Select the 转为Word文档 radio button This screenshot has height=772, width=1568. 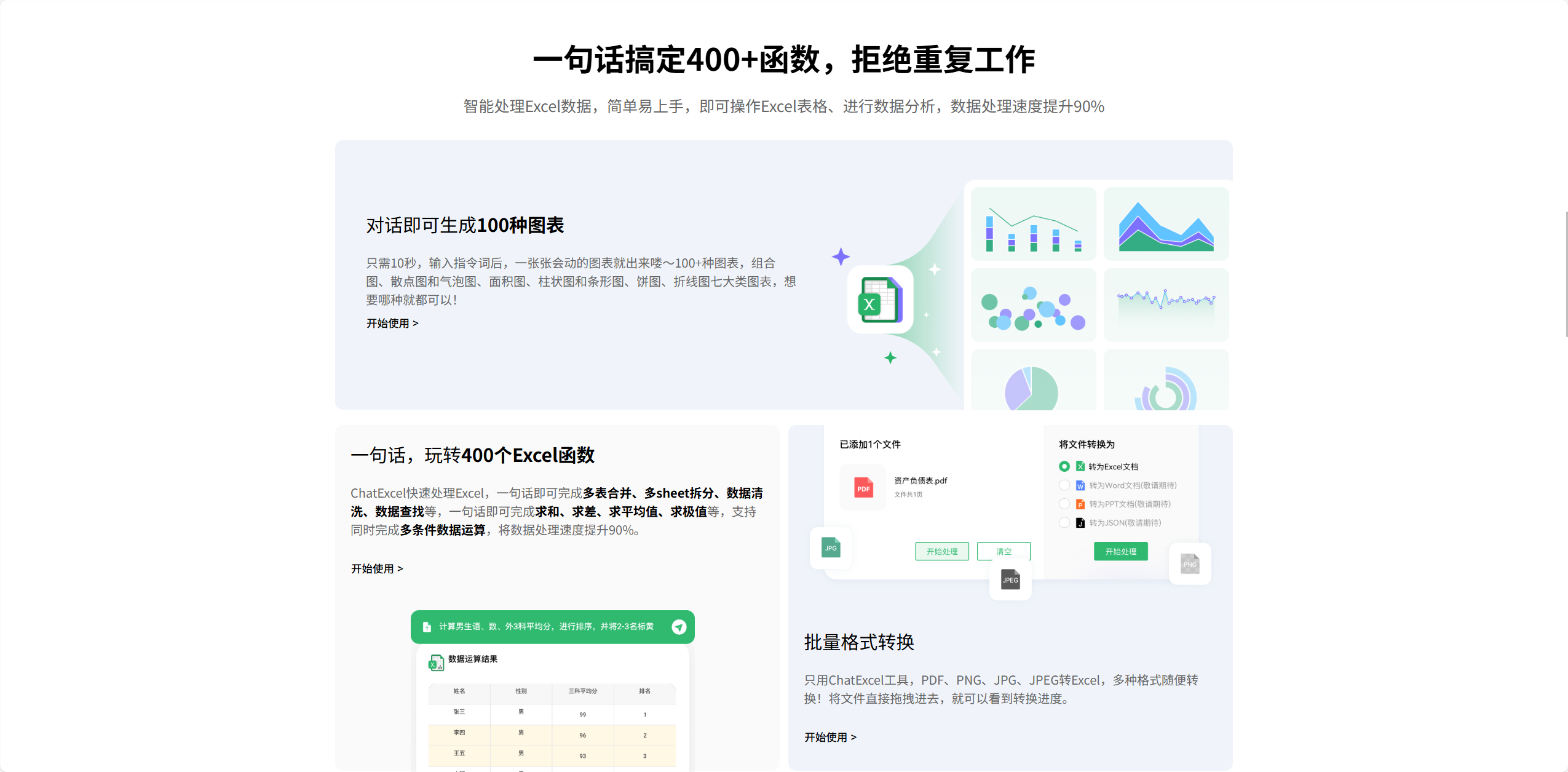coord(1064,485)
